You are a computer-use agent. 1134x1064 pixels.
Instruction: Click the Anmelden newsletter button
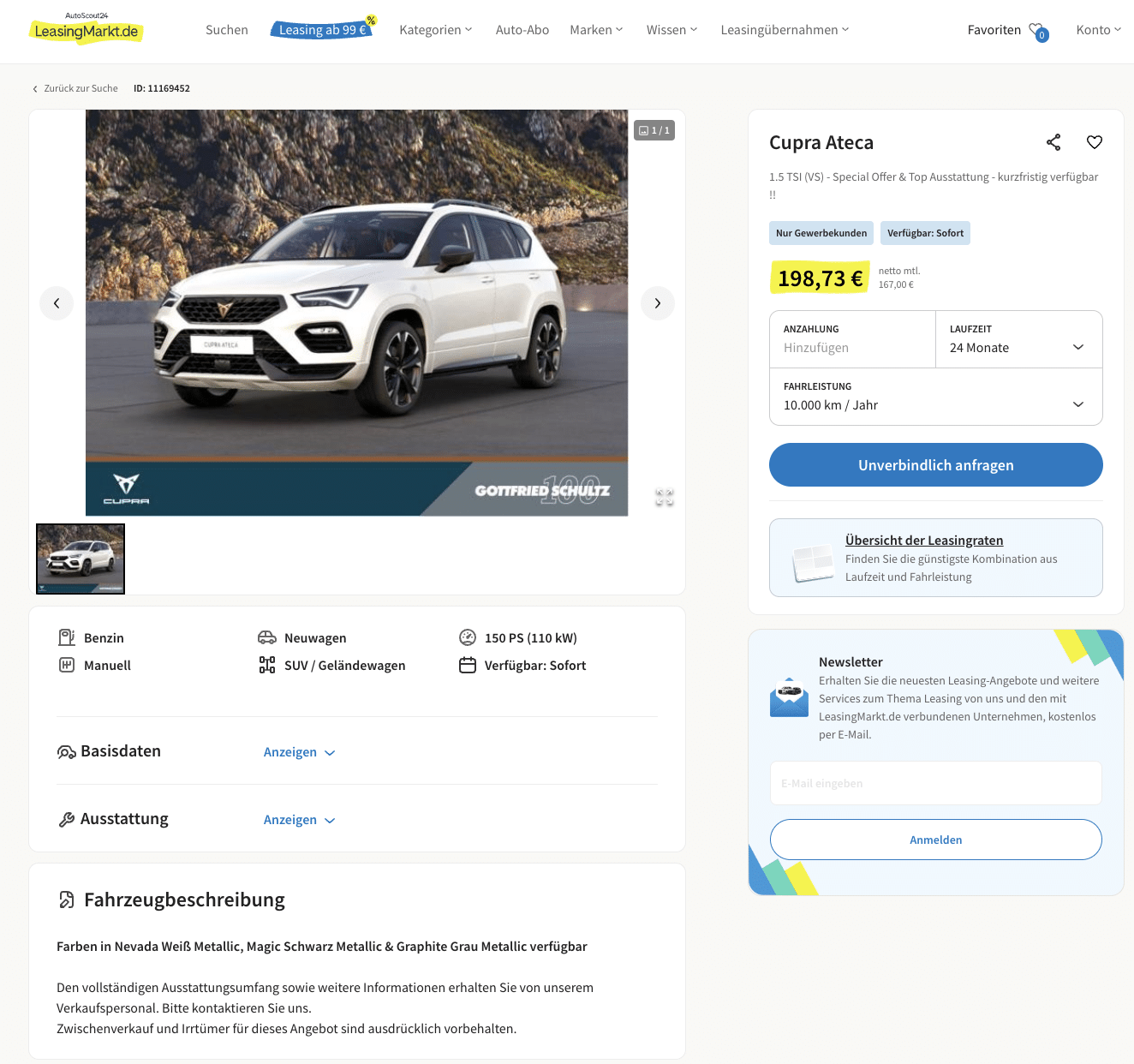pyautogui.click(x=936, y=840)
